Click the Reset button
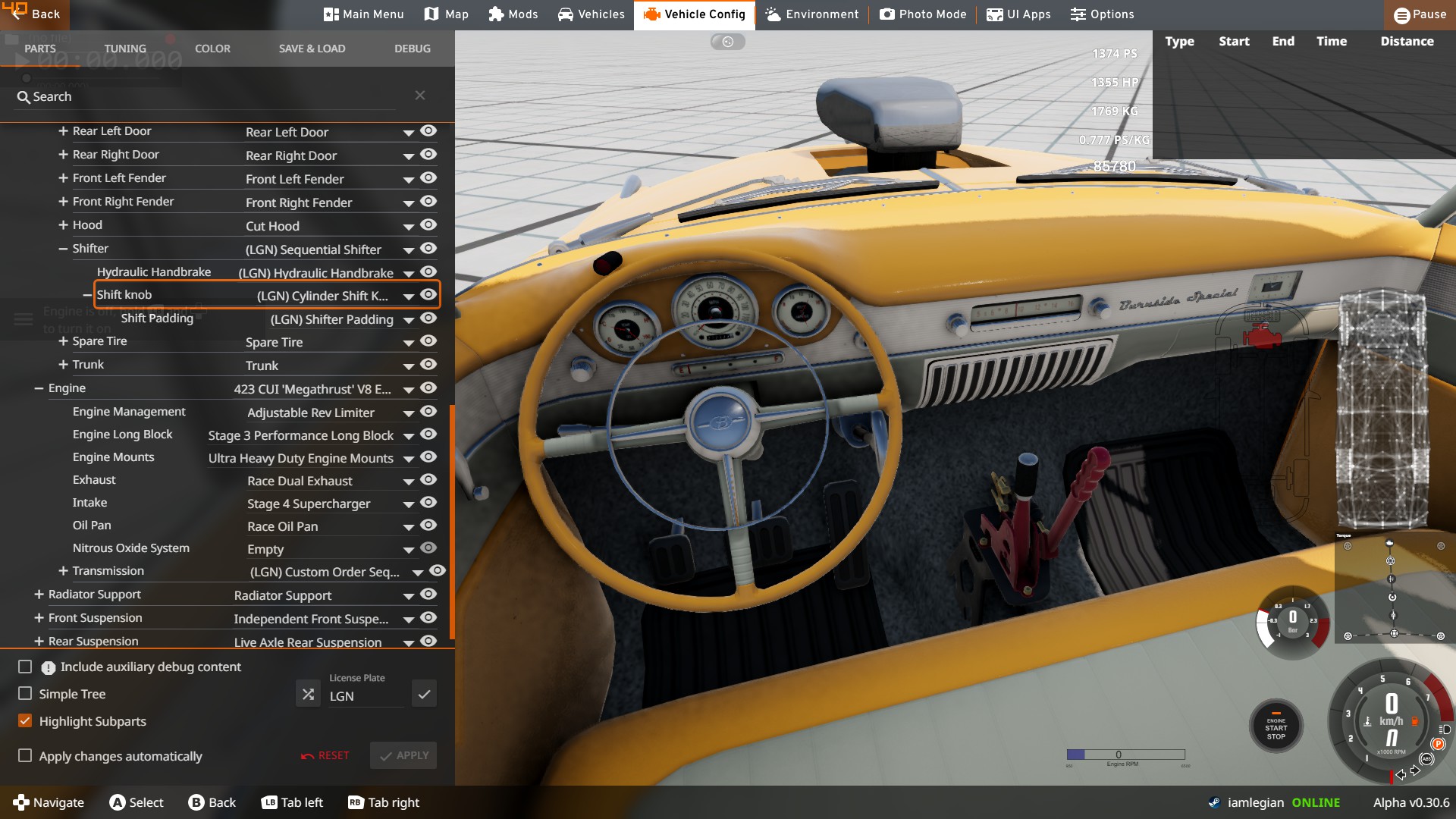Image resolution: width=1456 pixels, height=819 pixels. [x=325, y=755]
